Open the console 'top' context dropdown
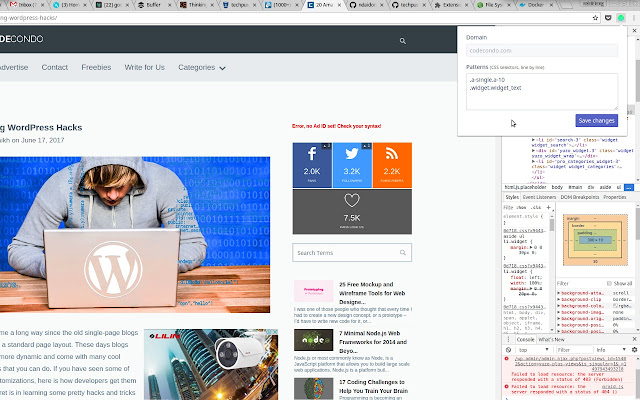The width and height of the screenshot is (640, 400). [533, 350]
